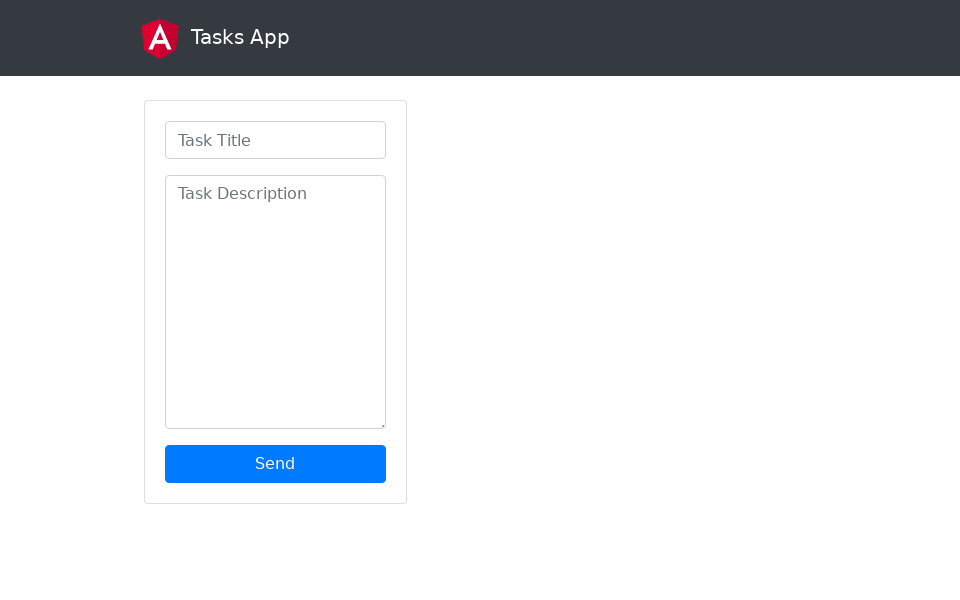Open the Tasks App brand link
The height and width of the screenshot is (600, 960).
click(240, 38)
